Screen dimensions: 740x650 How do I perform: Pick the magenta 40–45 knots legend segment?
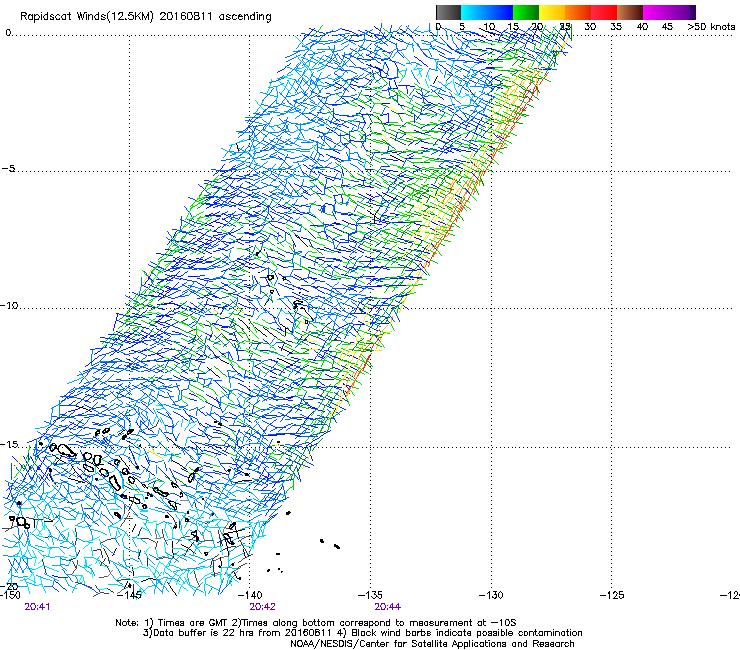point(656,12)
